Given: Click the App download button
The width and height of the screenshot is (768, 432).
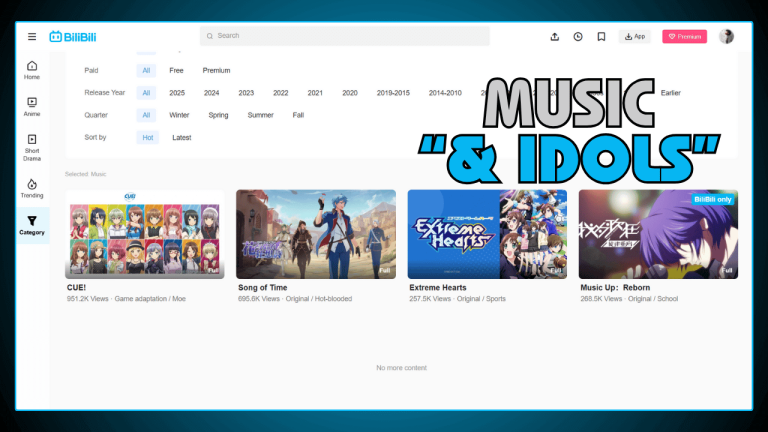Looking at the screenshot, I should pyautogui.click(x=635, y=36).
